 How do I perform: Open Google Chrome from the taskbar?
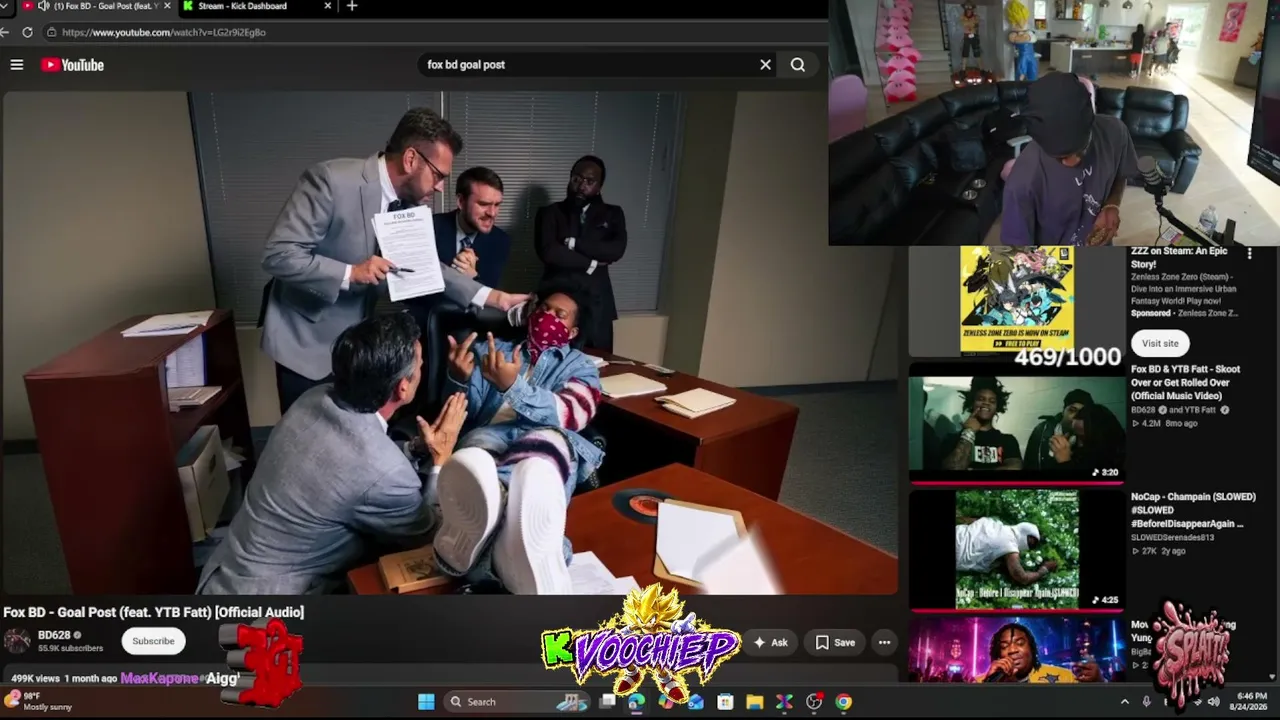[844, 702]
